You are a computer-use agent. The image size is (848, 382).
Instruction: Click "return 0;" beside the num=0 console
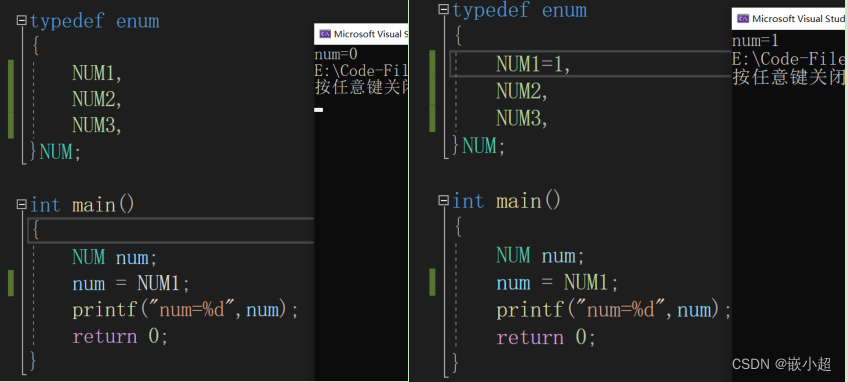(120, 336)
